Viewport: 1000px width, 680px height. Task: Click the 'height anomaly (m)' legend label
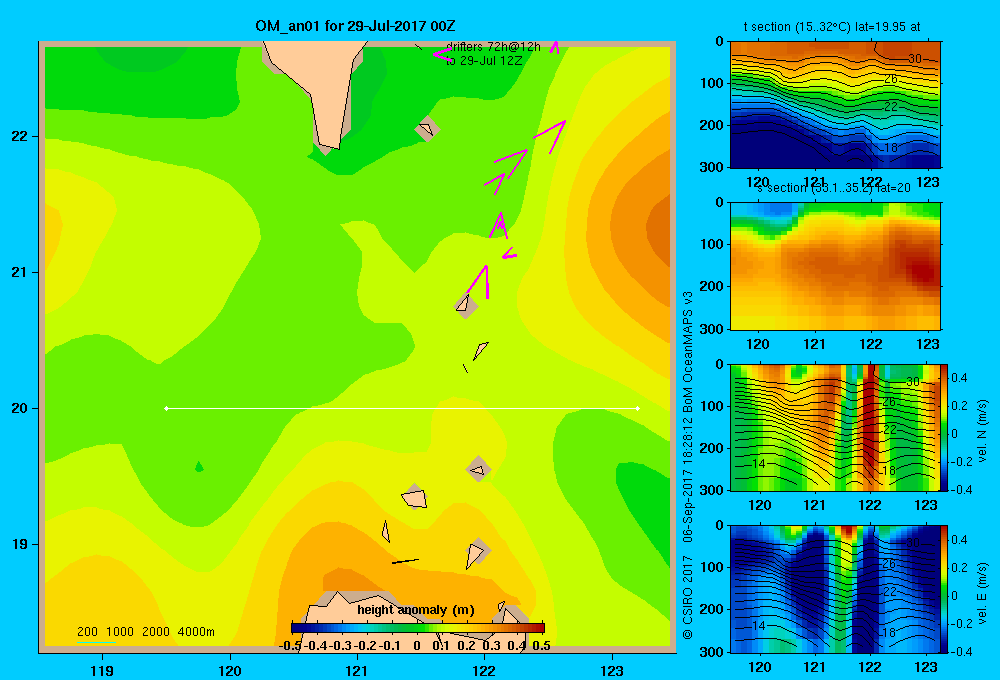416,610
